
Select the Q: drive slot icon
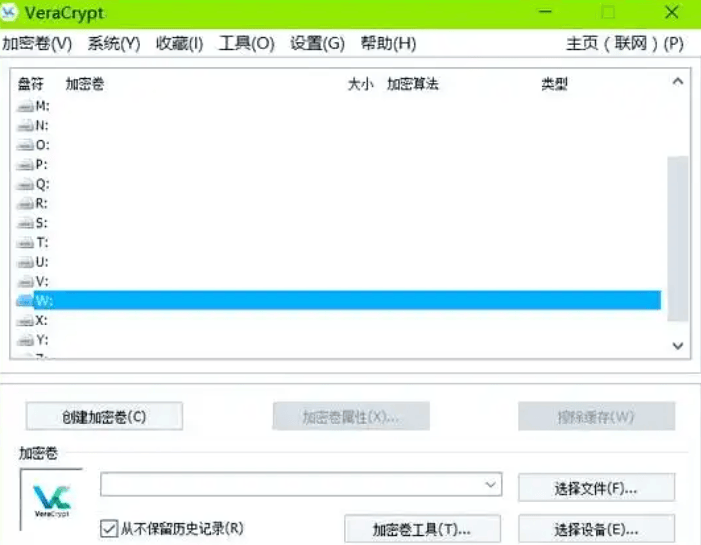click(25, 184)
